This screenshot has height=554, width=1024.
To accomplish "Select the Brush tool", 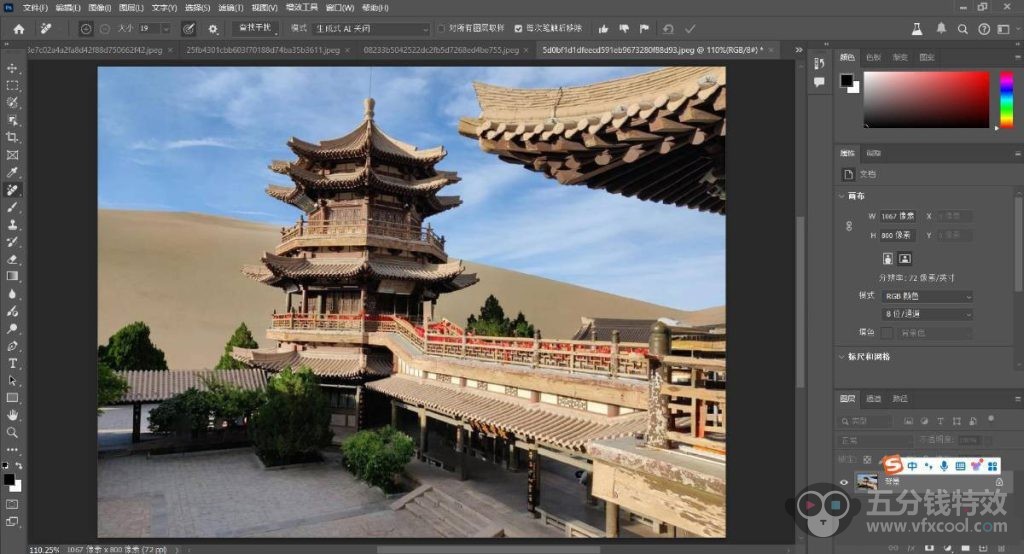I will [x=12, y=207].
